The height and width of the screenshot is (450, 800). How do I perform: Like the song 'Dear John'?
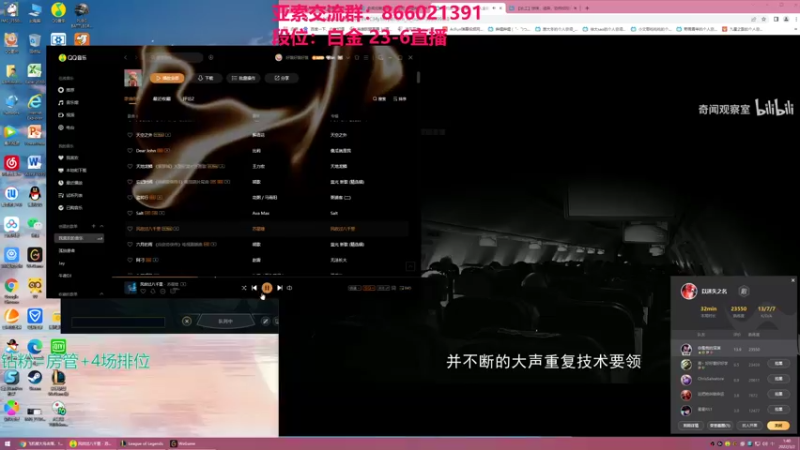click(x=130, y=151)
